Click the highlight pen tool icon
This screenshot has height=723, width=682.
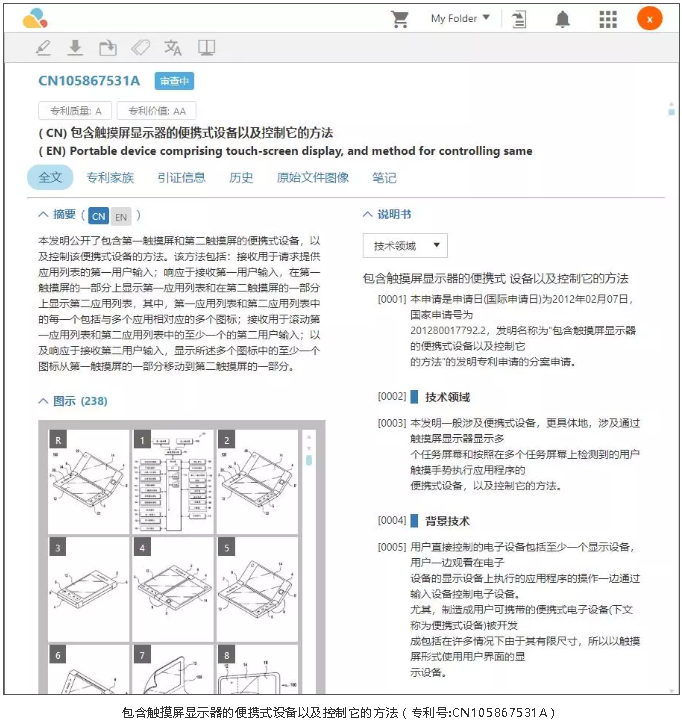[x=42, y=48]
